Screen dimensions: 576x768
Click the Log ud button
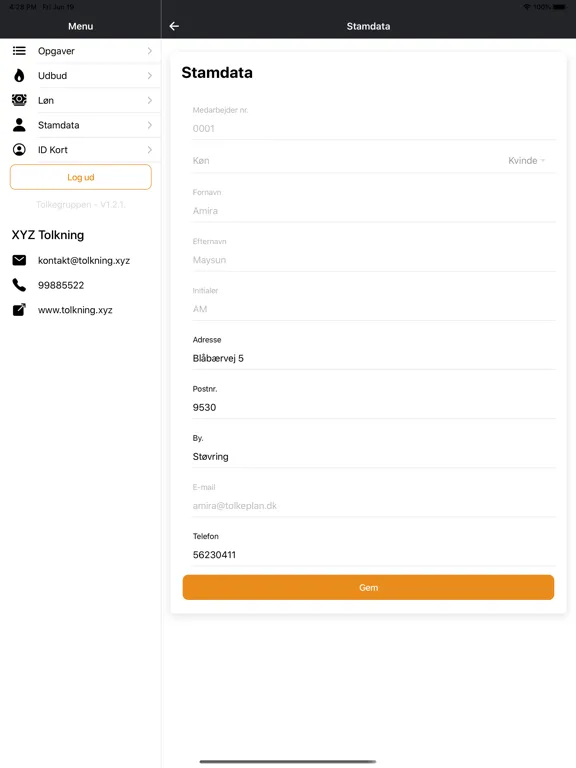pyautogui.click(x=80, y=177)
